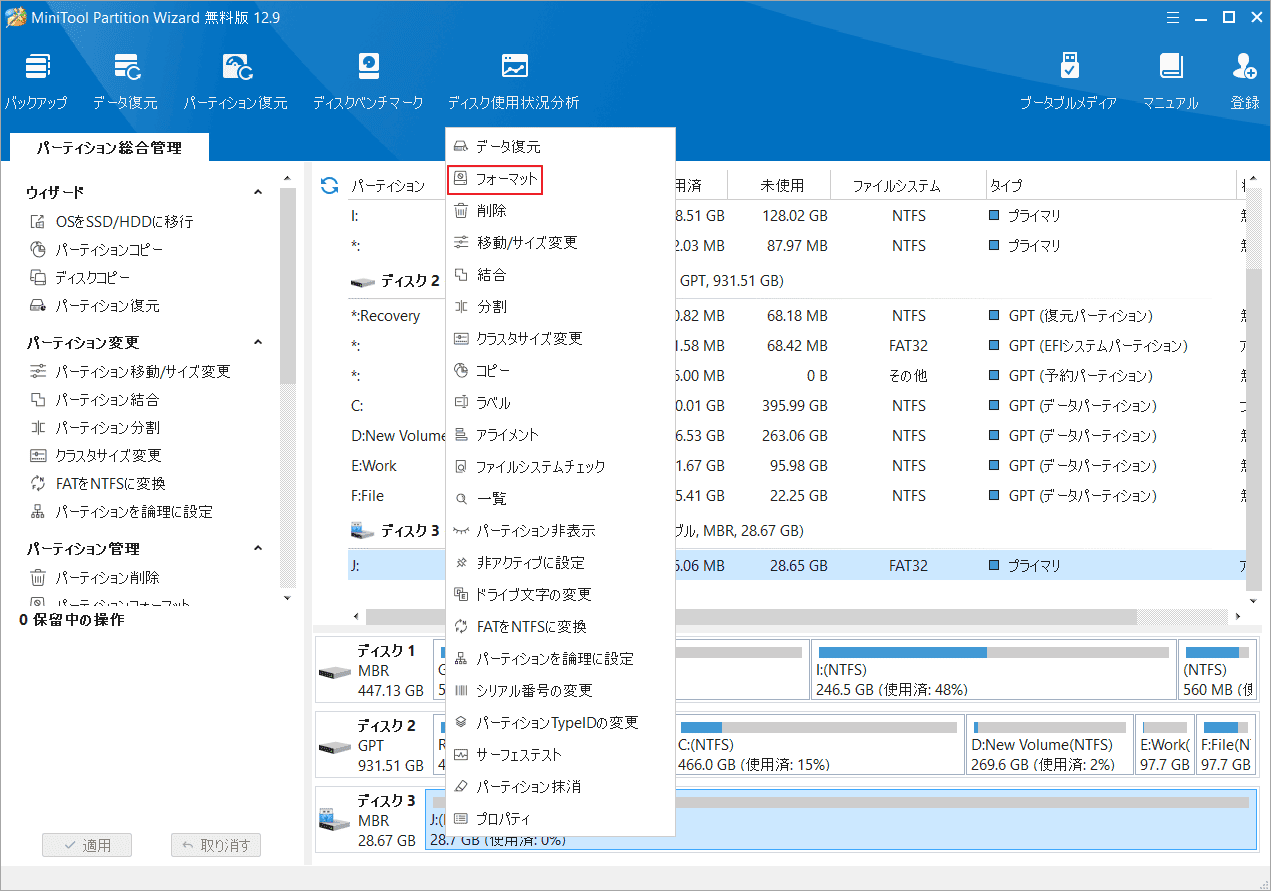The image size is (1271, 891).
Task: Open ディスク使用状況分析 analyzer
Action: click(513, 82)
